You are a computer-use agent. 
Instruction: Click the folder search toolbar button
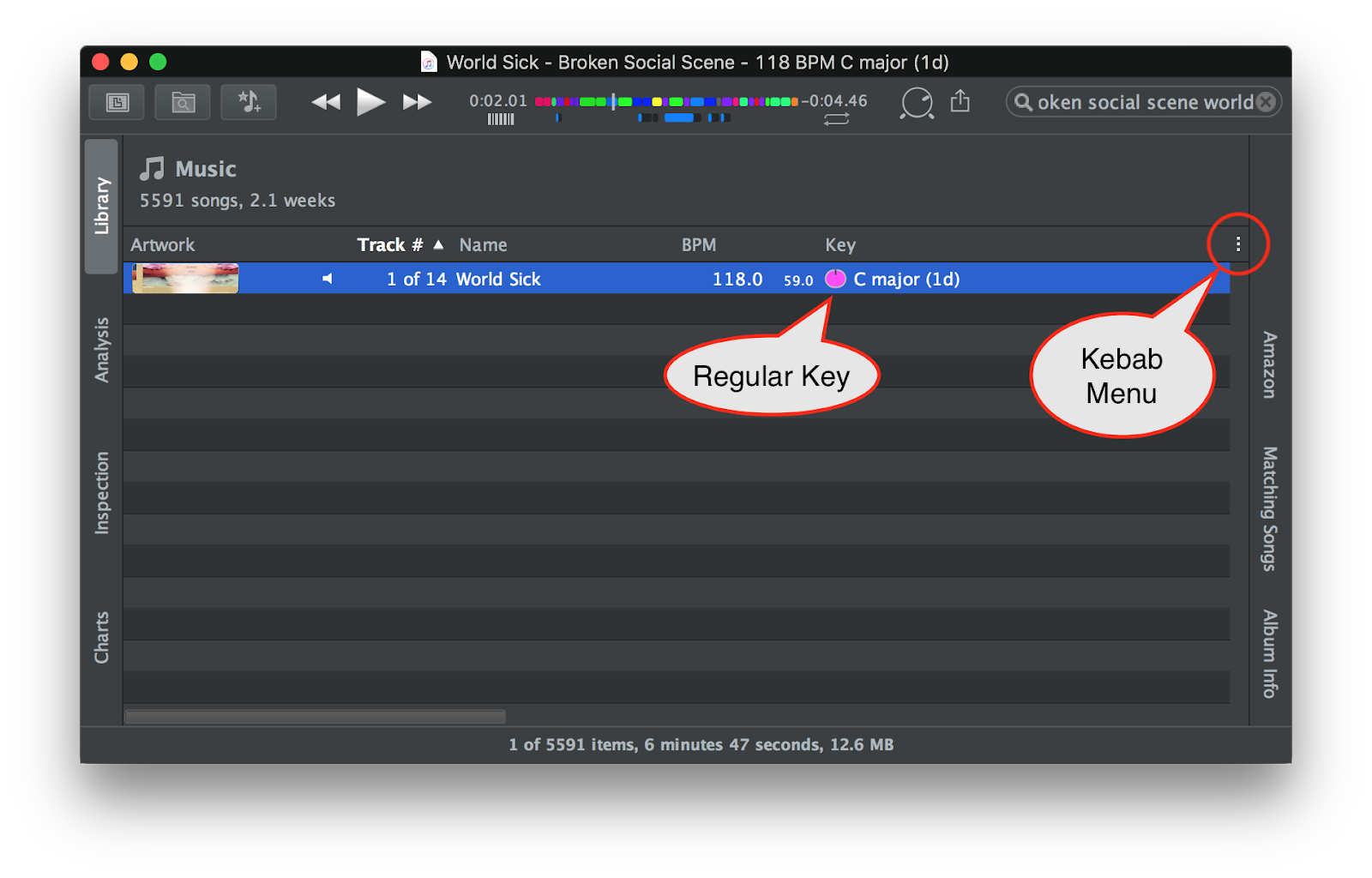coord(183,103)
